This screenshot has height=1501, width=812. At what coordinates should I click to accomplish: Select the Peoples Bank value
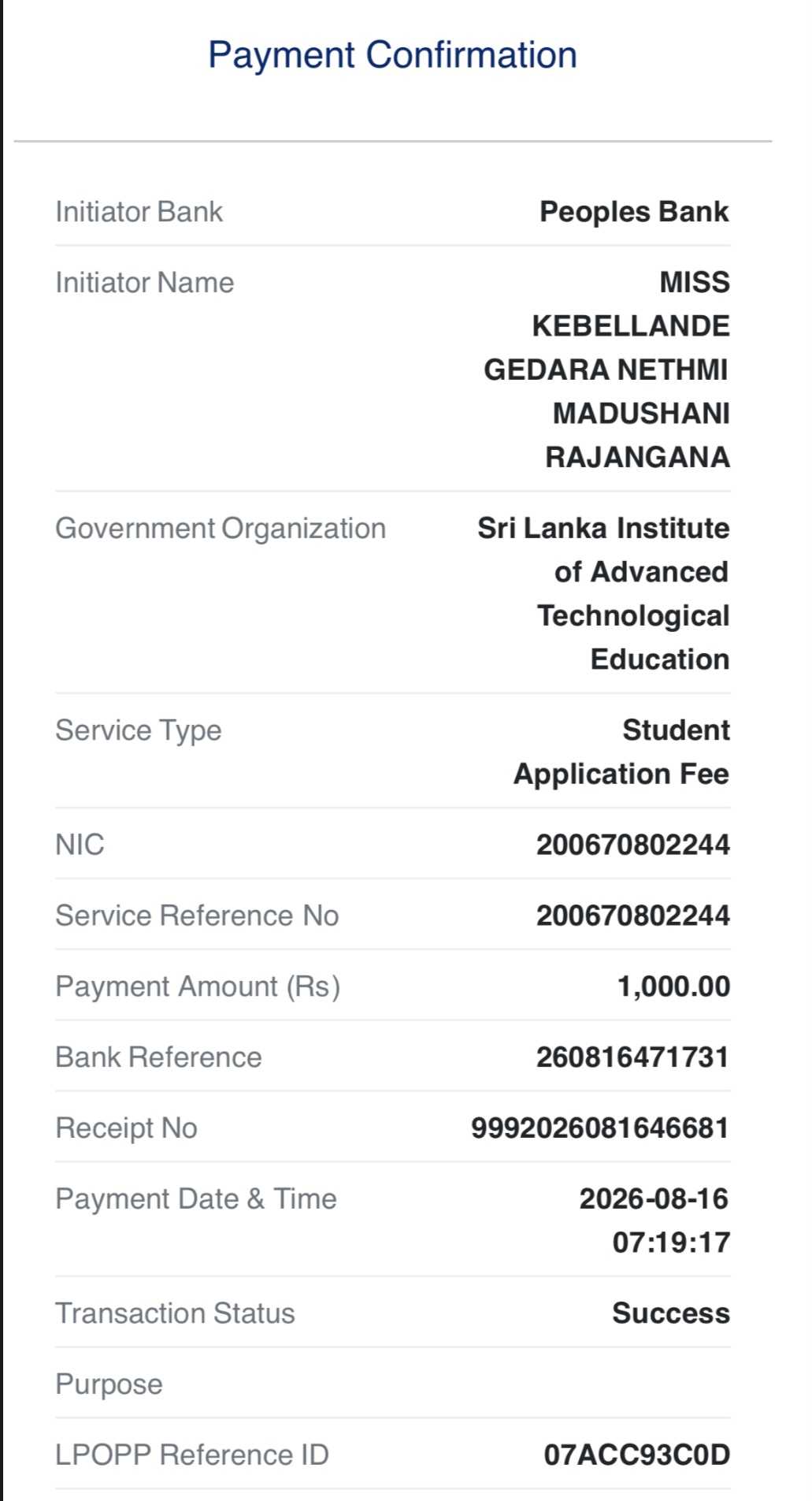coord(634,212)
